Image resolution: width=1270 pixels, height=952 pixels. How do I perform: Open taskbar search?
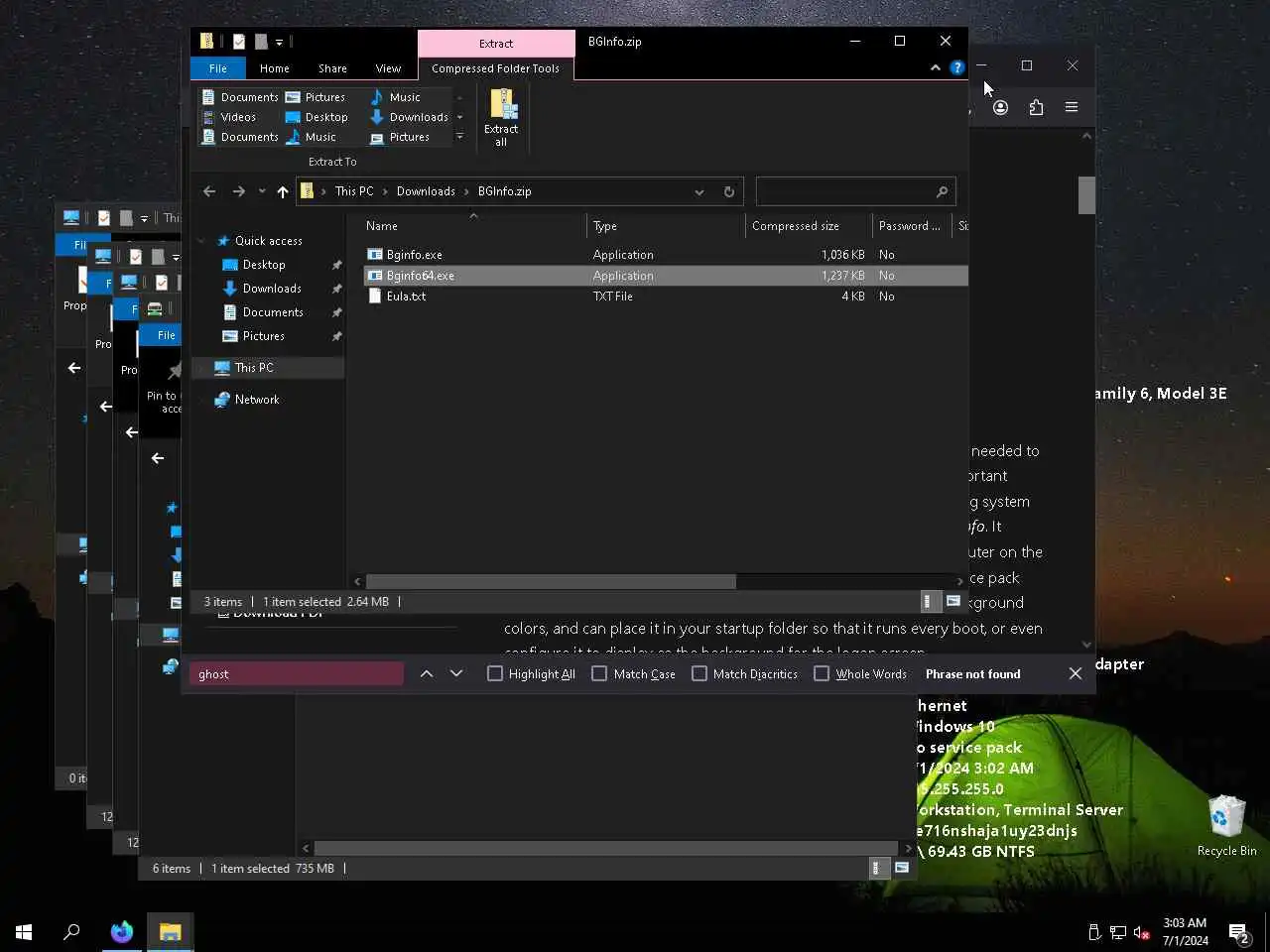pos(71,932)
